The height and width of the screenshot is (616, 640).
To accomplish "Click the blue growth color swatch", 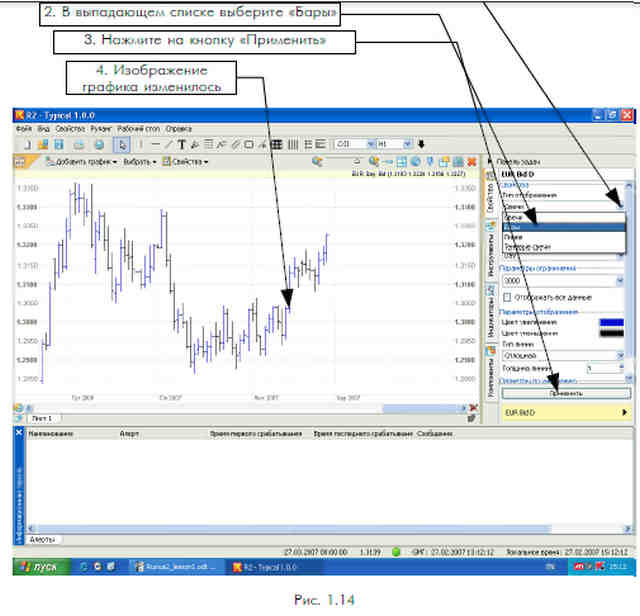I will pyautogui.click(x=611, y=322).
